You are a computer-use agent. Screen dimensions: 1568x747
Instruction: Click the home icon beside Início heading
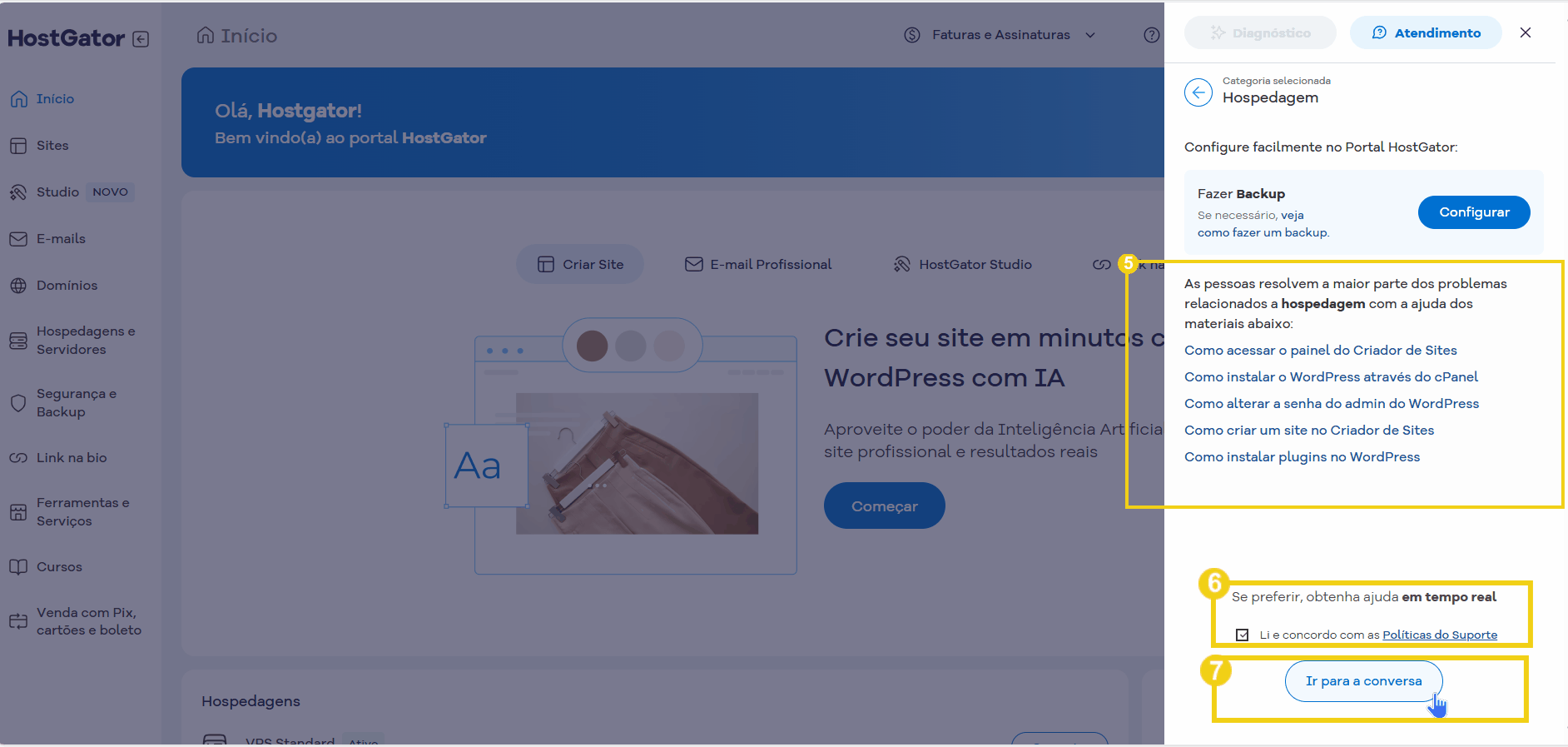205,35
